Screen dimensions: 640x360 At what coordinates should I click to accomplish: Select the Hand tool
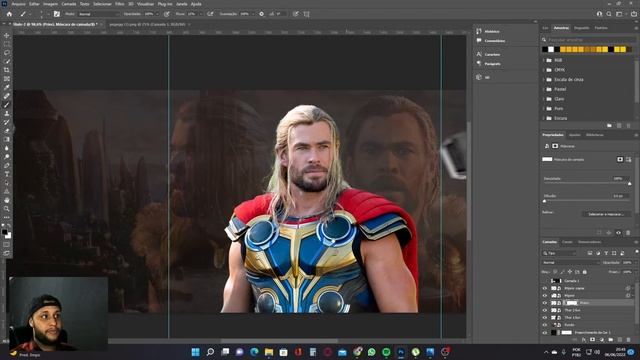[7, 200]
